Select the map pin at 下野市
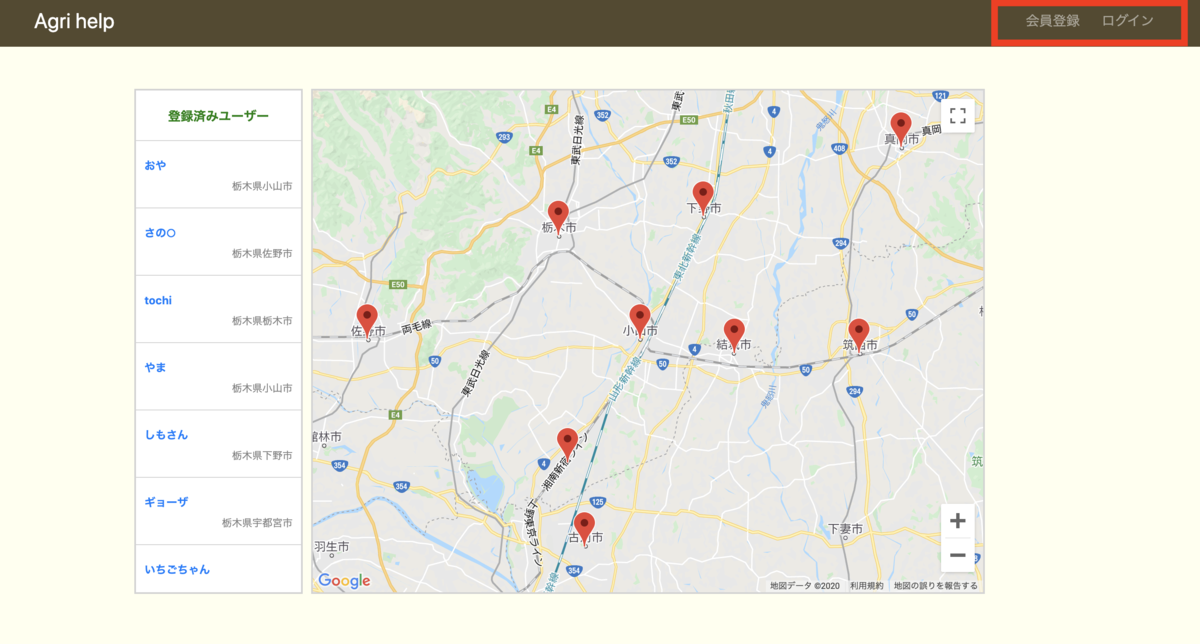This screenshot has height=644, width=1200. 703,198
